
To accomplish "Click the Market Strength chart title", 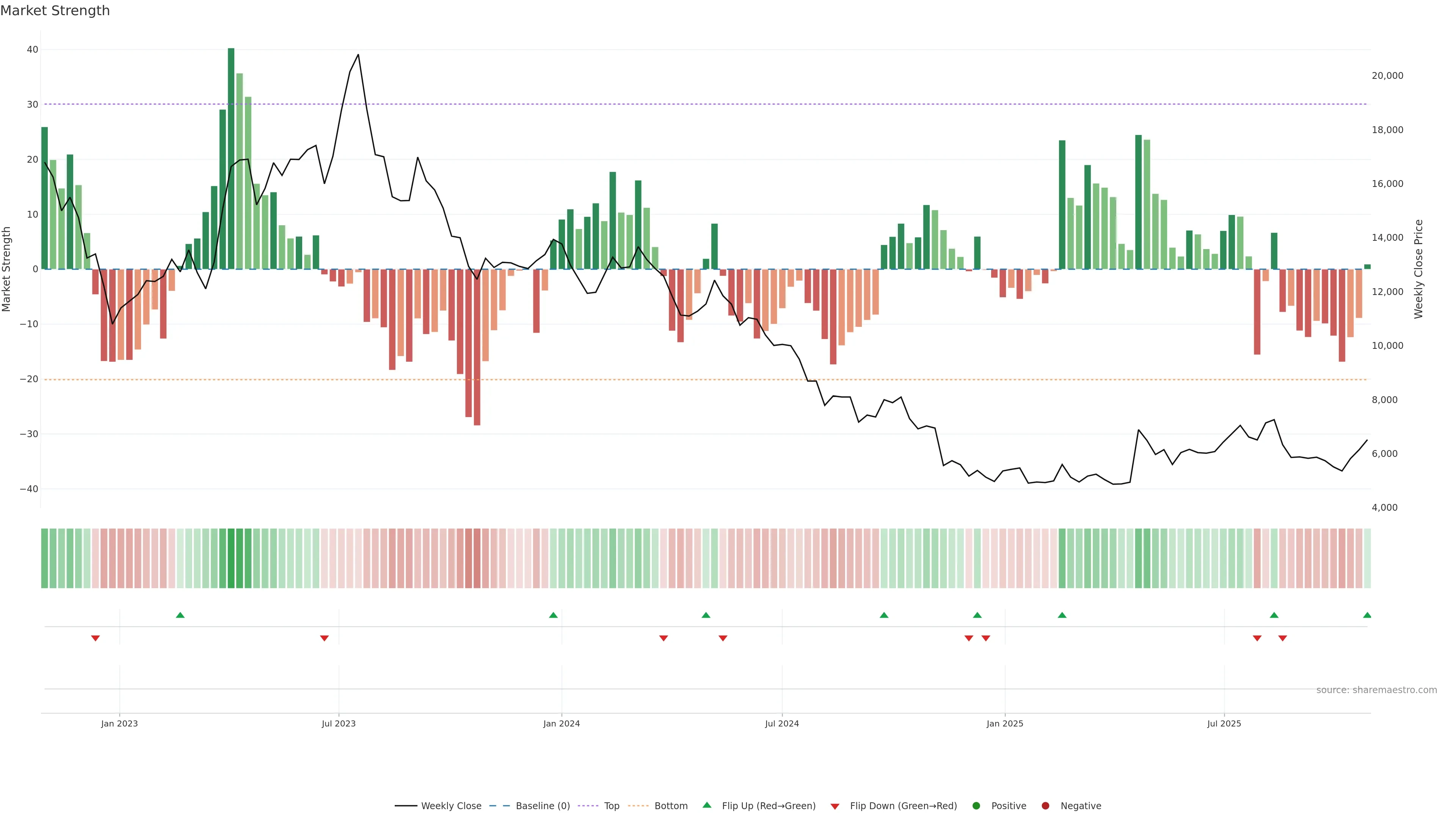I will click(55, 11).
